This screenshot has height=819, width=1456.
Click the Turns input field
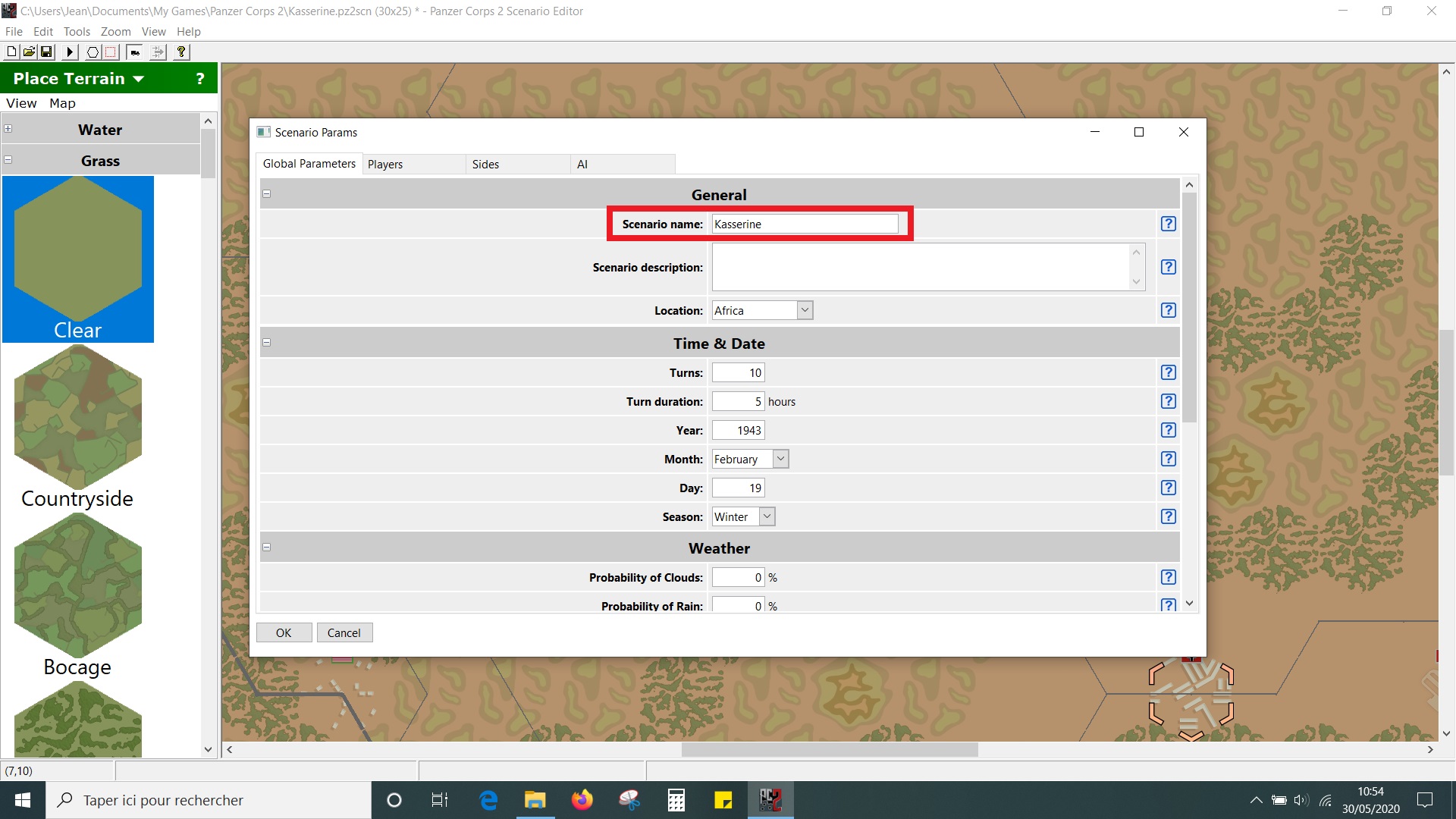739,372
